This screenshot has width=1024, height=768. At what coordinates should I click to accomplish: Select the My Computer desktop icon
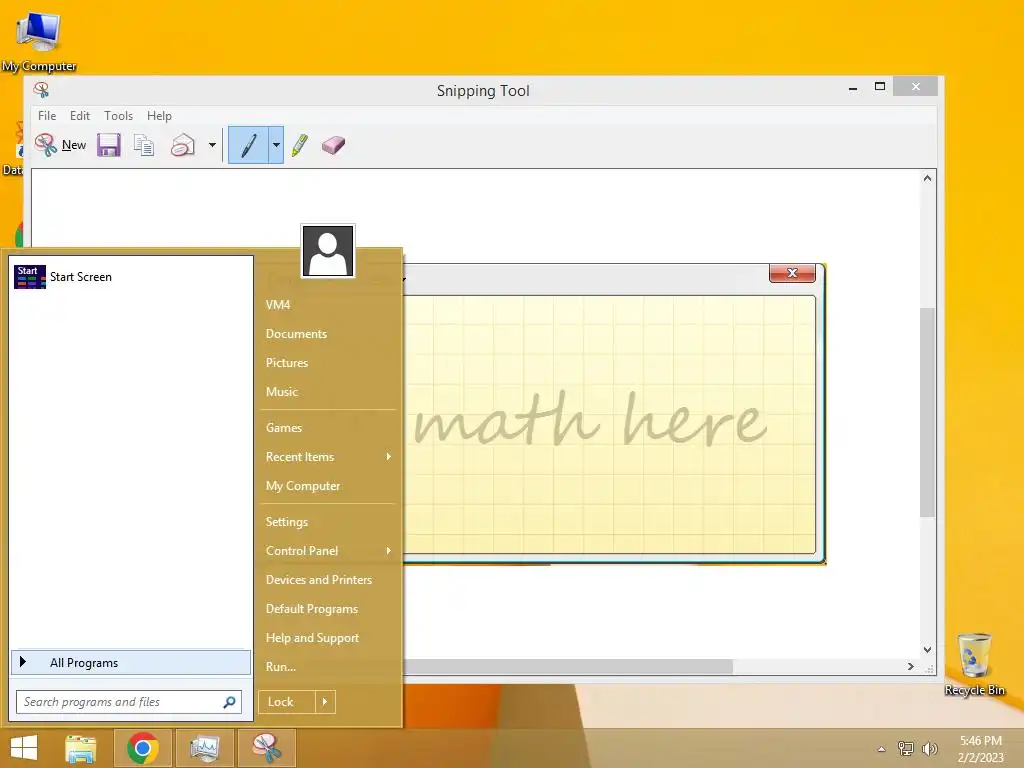coord(39,41)
